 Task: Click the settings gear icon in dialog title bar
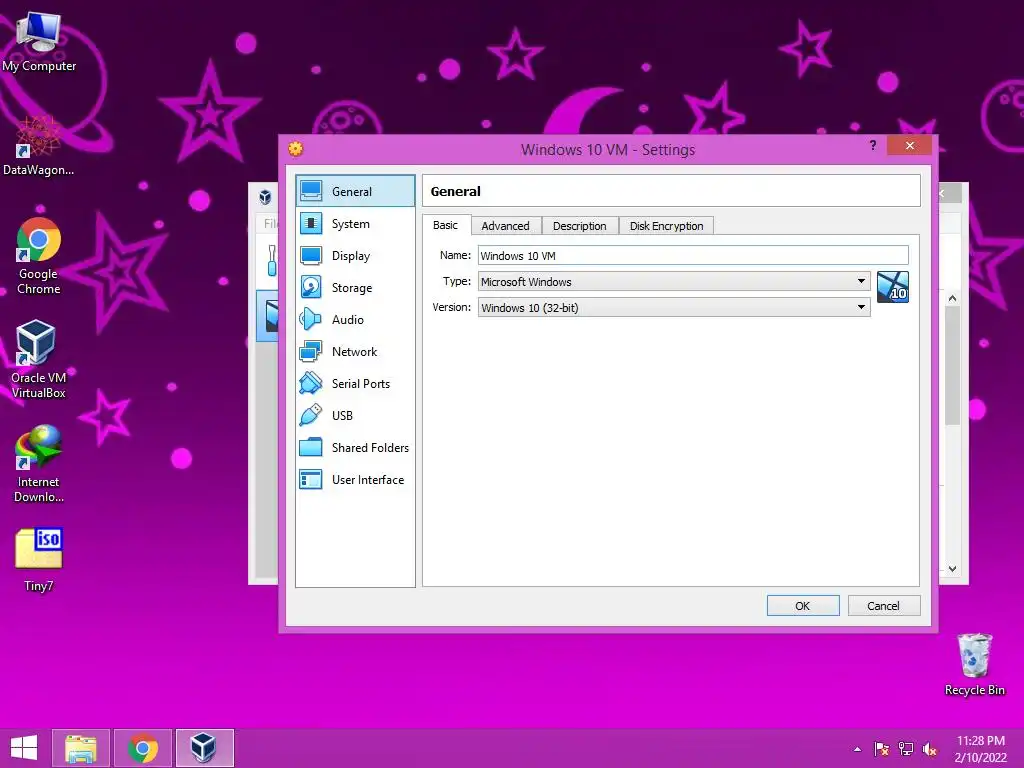point(296,149)
